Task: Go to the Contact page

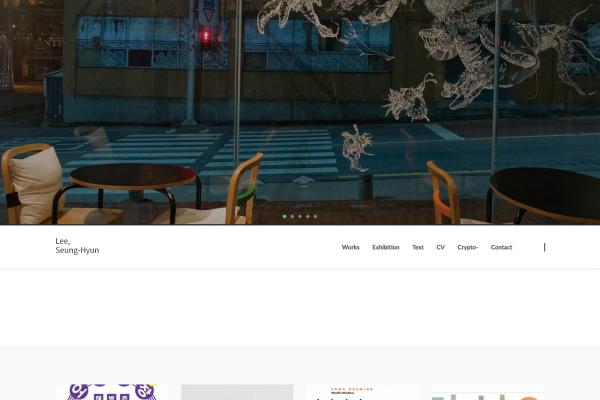Action: pyautogui.click(x=501, y=247)
